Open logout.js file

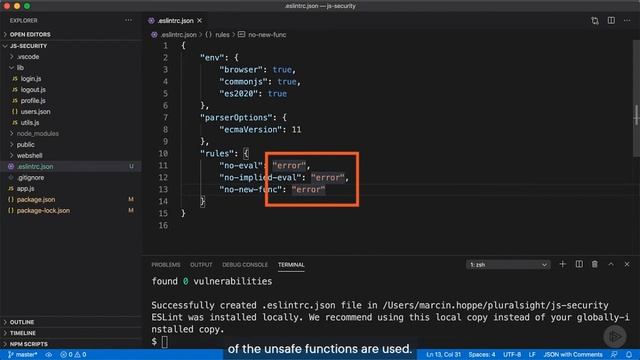pos(33,90)
